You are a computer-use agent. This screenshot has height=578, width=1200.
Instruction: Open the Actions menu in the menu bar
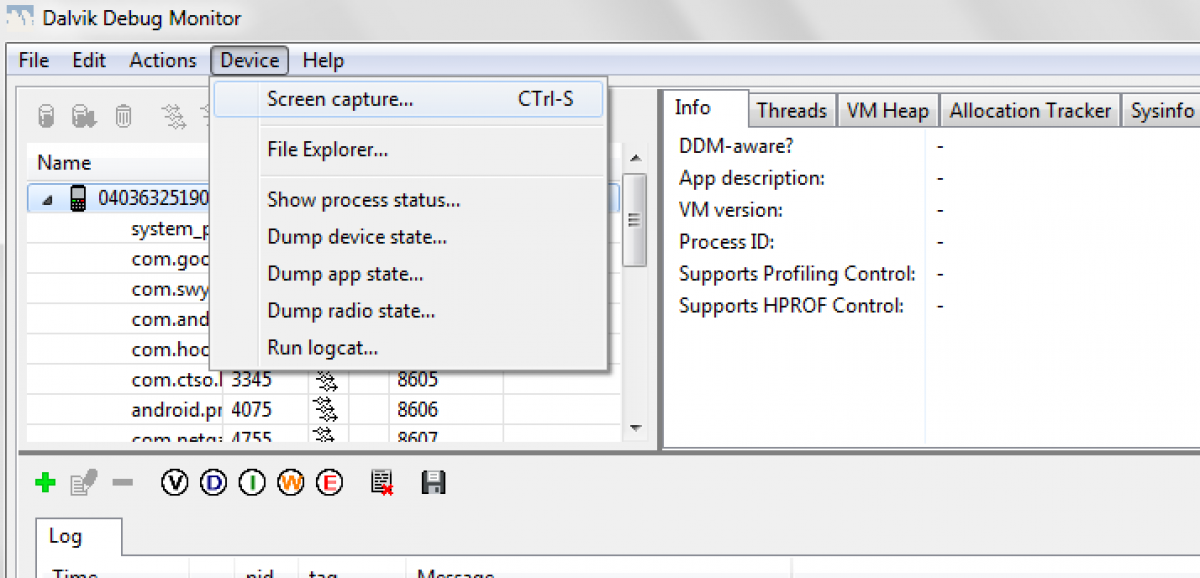click(163, 60)
